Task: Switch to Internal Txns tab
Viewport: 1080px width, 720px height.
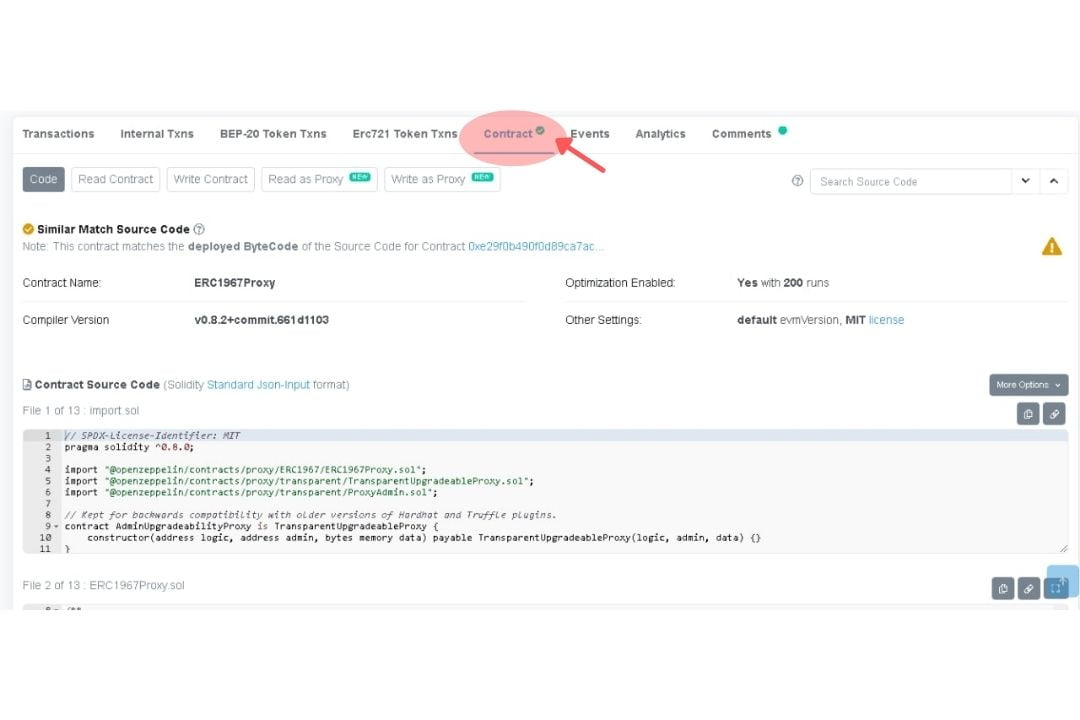Action: [x=157, y=134]
